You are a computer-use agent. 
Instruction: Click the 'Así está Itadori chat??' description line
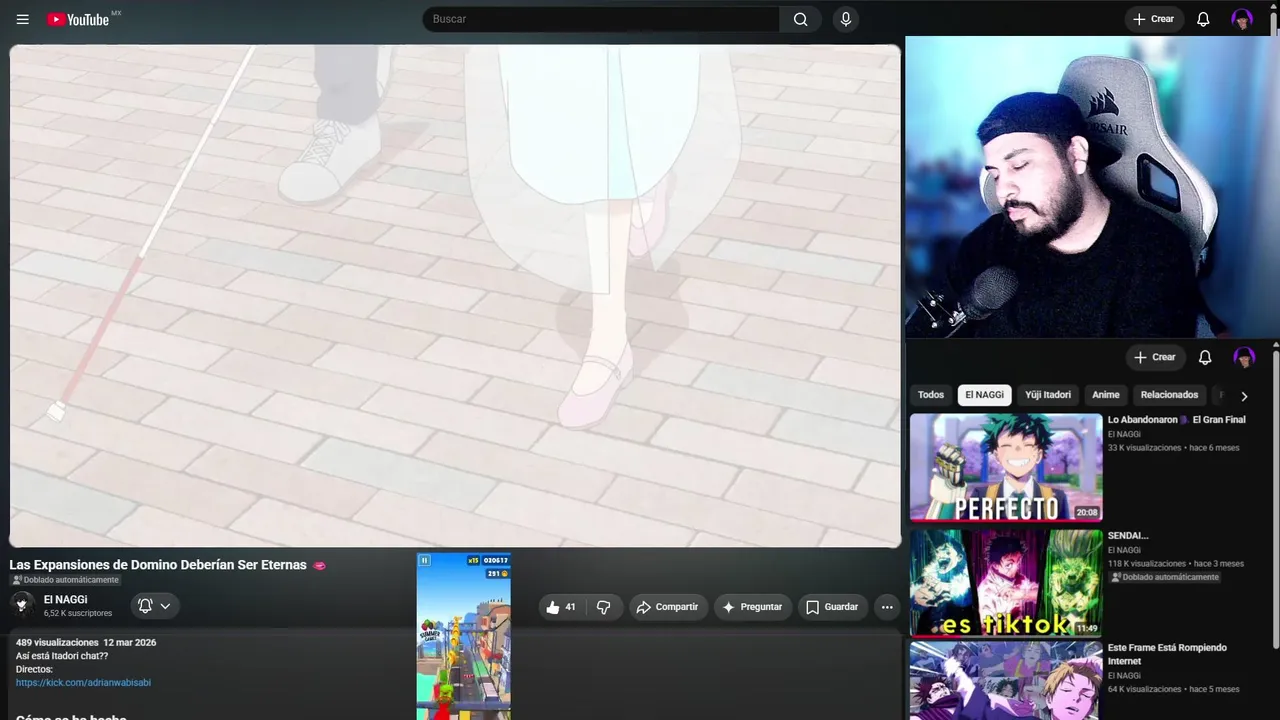coord(62,656)
